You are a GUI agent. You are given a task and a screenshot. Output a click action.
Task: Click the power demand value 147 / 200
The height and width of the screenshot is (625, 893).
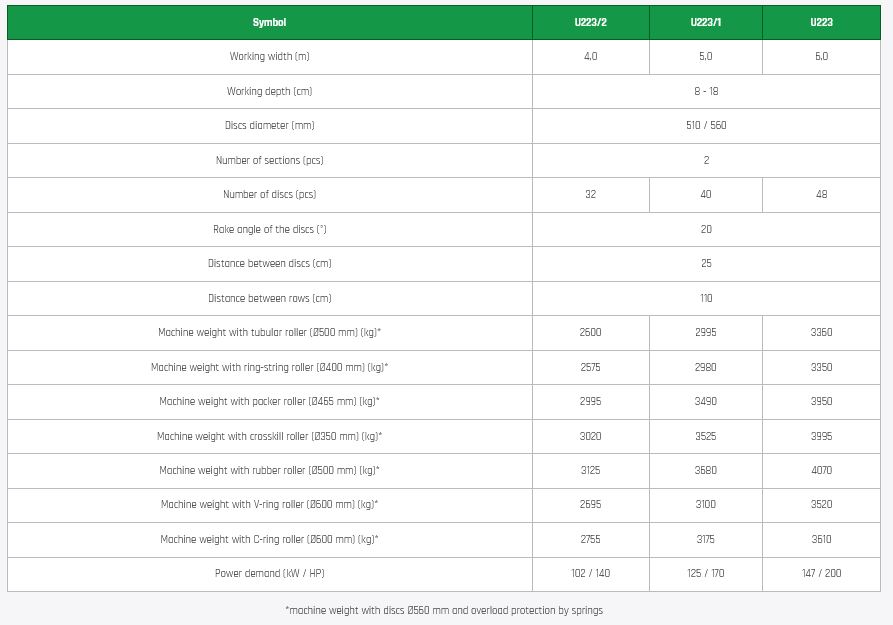click(821, 574)
